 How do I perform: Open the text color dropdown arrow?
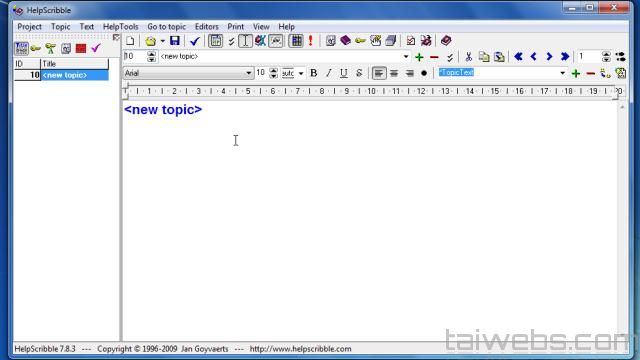301,73
